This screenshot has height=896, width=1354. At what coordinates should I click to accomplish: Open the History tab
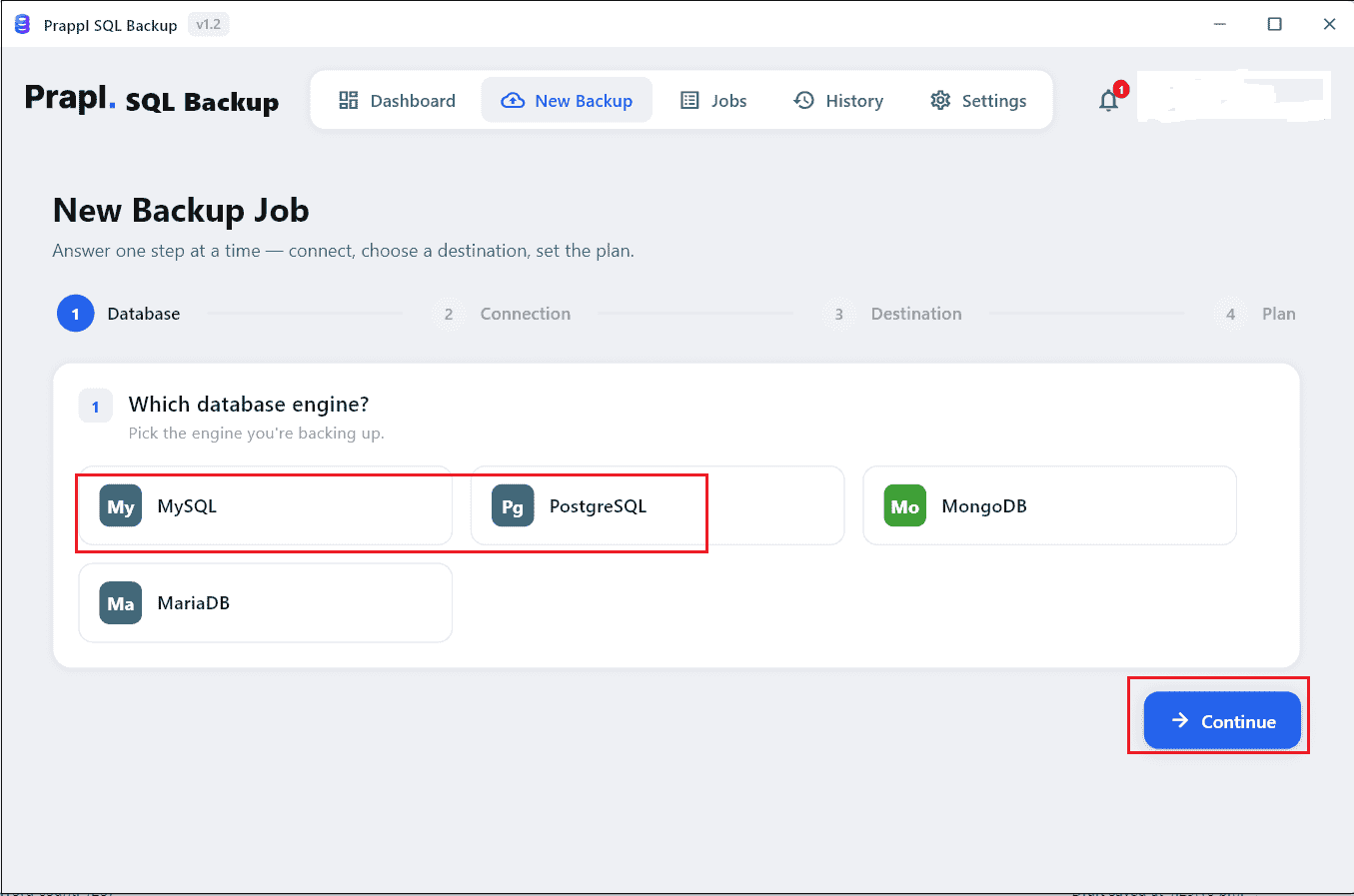[x=838, y=100]
